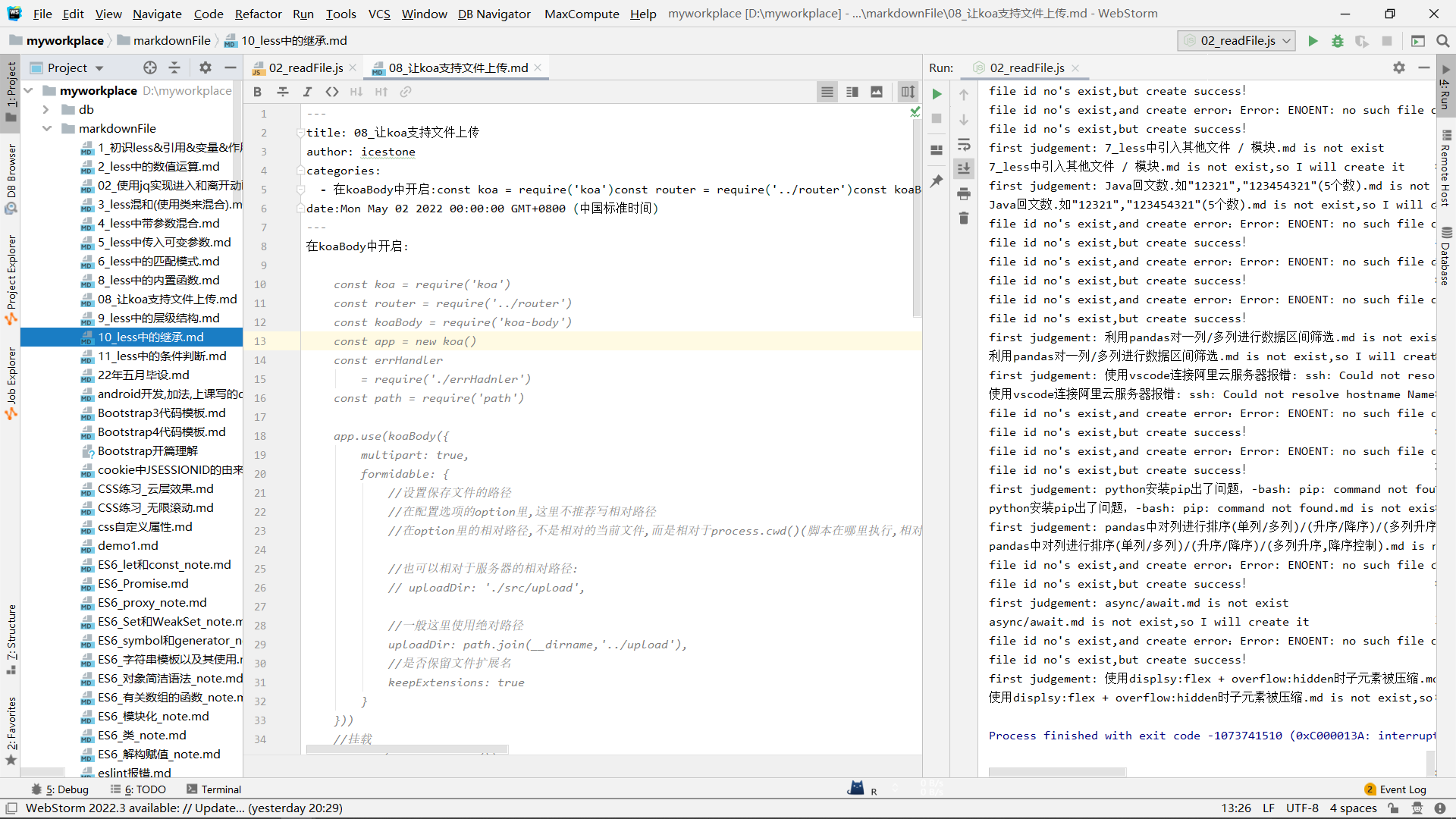Open the Refactor menu
Image resolution: width=1456 pixels, height=819 pixels.
coord(258,14)
